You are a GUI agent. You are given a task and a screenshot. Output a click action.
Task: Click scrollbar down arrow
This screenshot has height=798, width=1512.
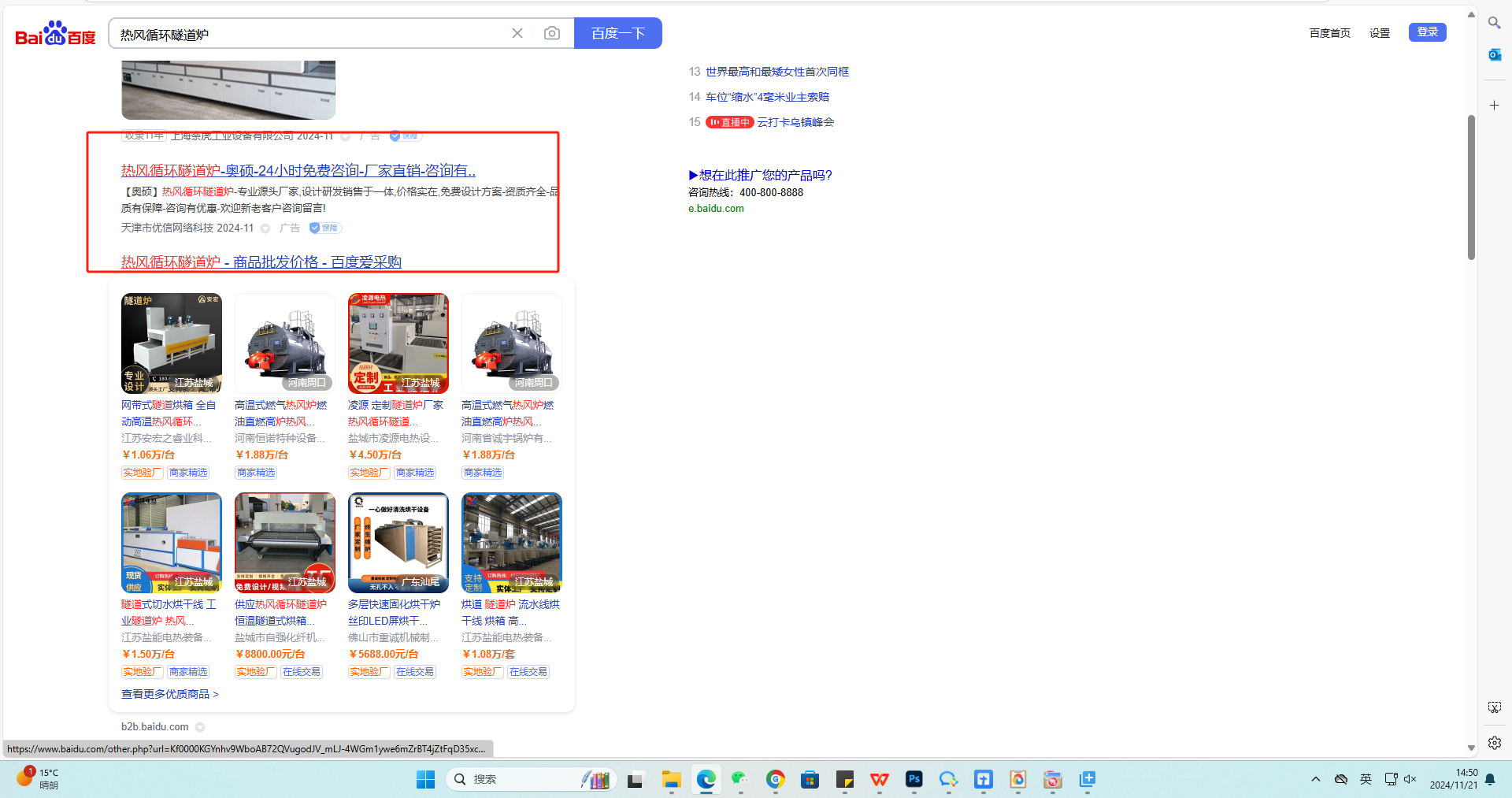[x=1470, y=748]
